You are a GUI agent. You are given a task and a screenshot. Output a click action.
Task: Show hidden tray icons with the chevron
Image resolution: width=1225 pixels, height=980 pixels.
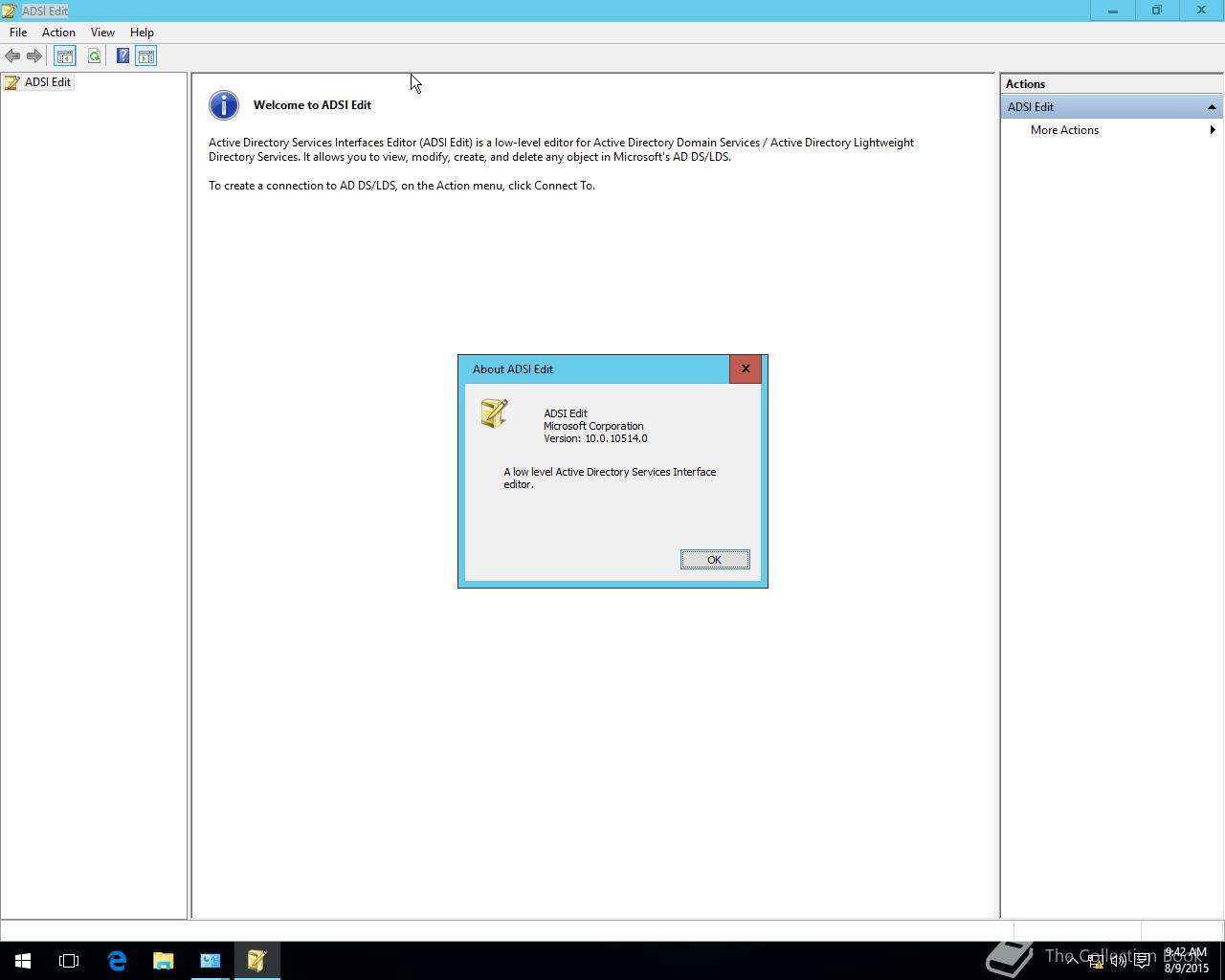pyautogui.click(x=1073, y=961)
